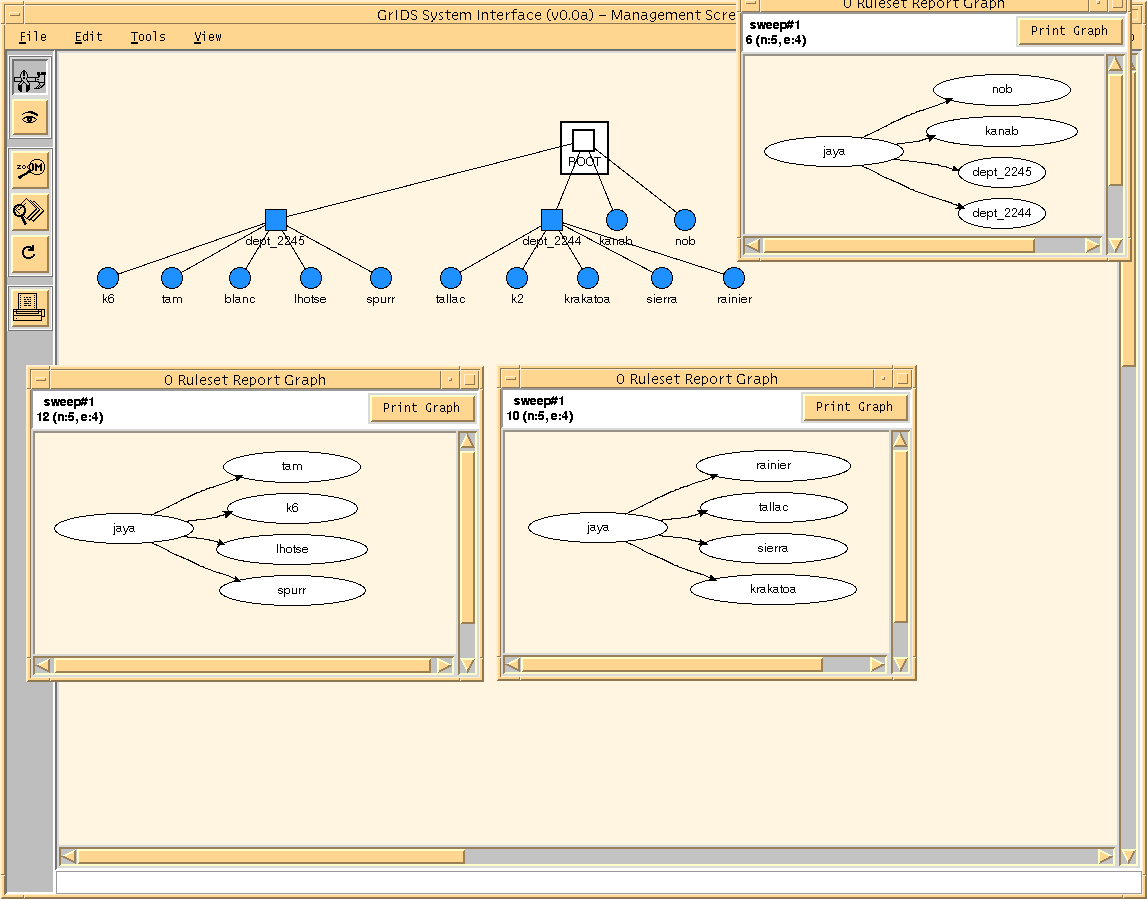
Task: Click the kanab ellipse in top-right graph
Action: pyautogui.click(x=1001, y=131)
